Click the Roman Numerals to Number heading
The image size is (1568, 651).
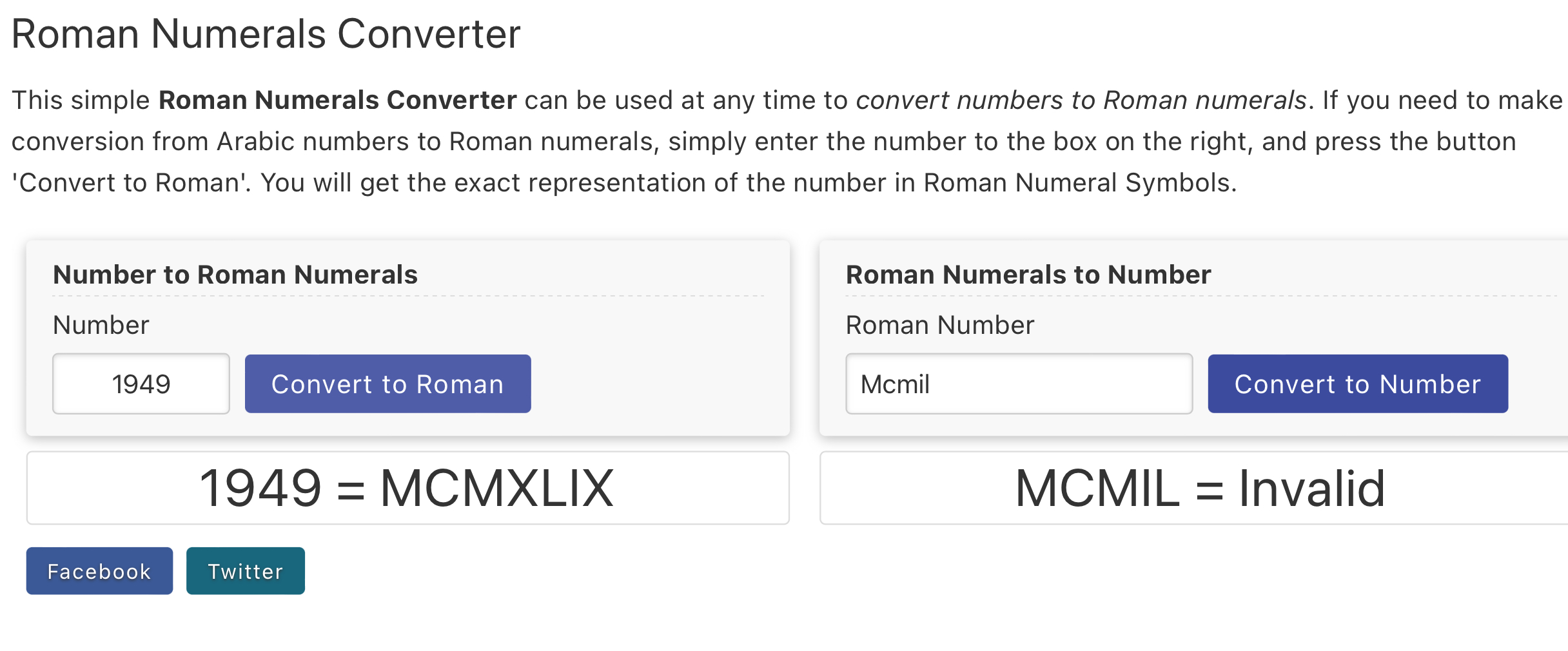pyautogui.click(x=1028, y=275)
